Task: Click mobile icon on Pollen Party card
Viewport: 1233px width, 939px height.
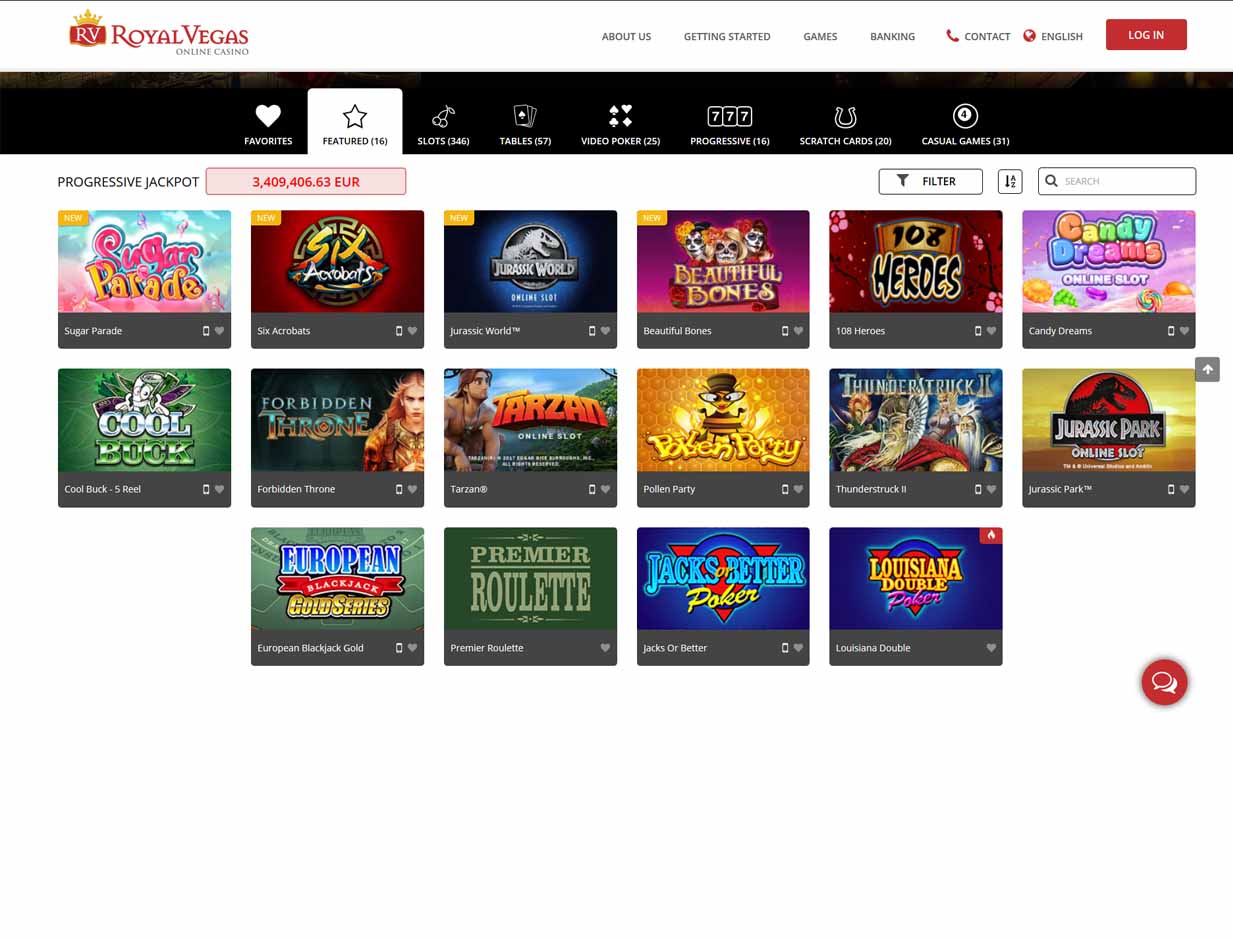Action: (785, 490)
